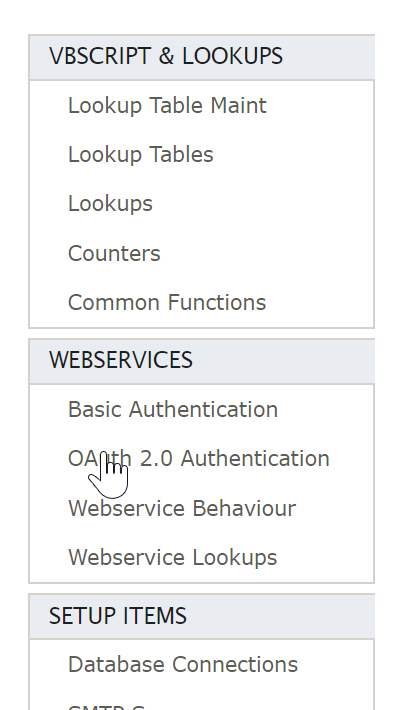Open Basic Authentication settings
This screenshot has width=414, height=710.
coord(173,410)
